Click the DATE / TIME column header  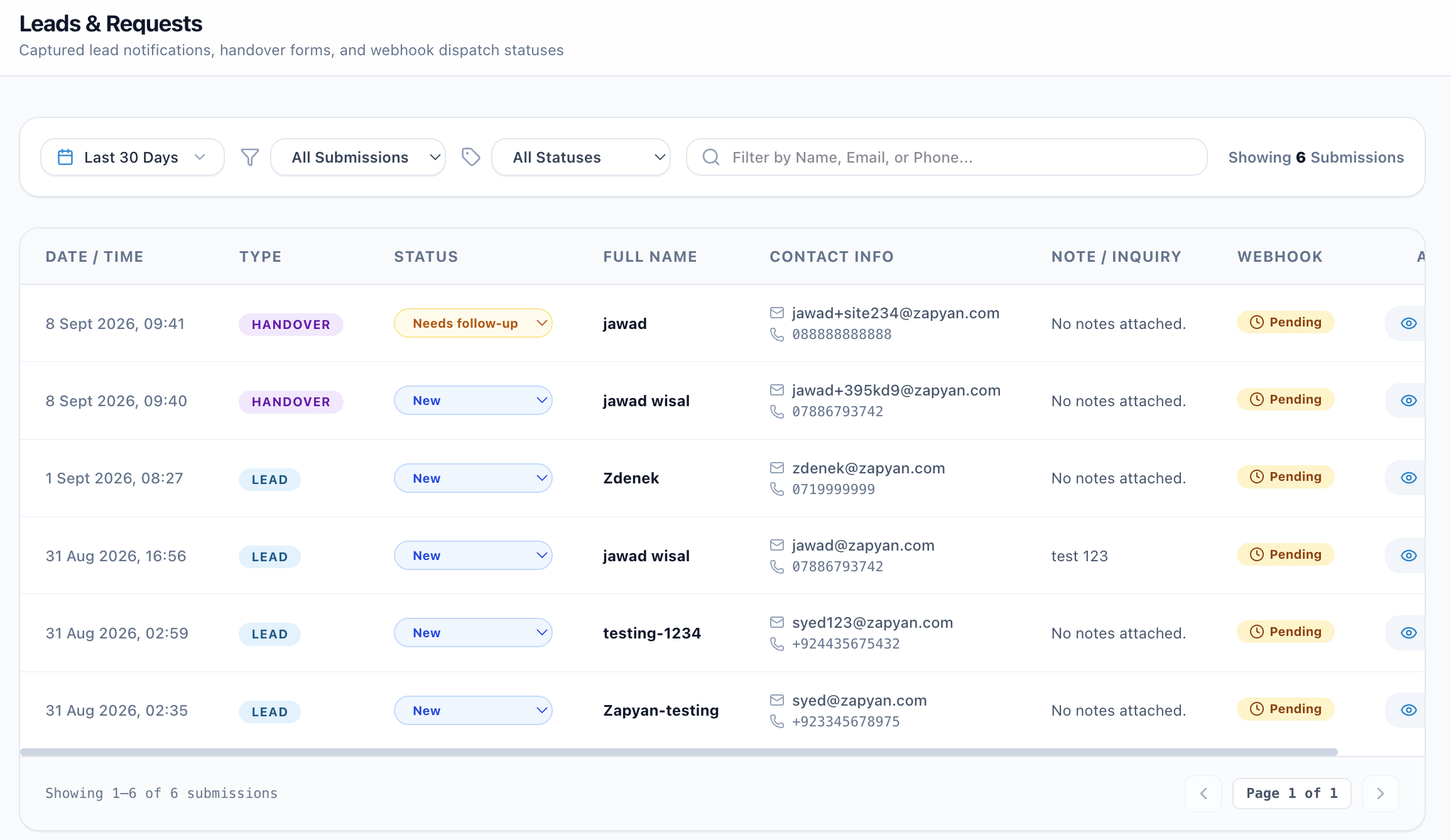click(x=95, y=257)
